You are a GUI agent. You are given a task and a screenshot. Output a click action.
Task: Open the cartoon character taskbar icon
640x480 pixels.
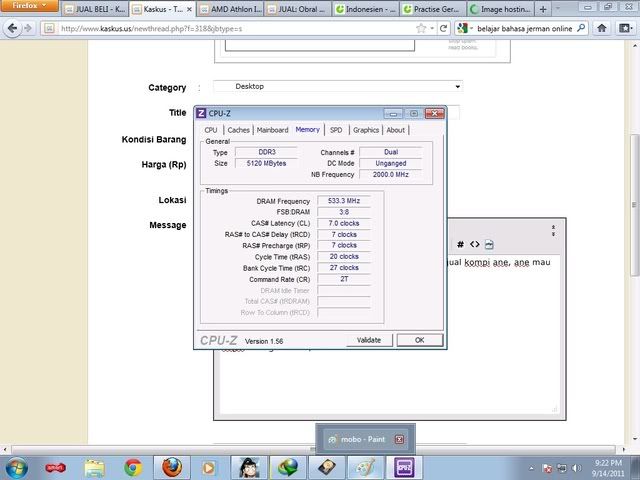click(x=249, y=468)
